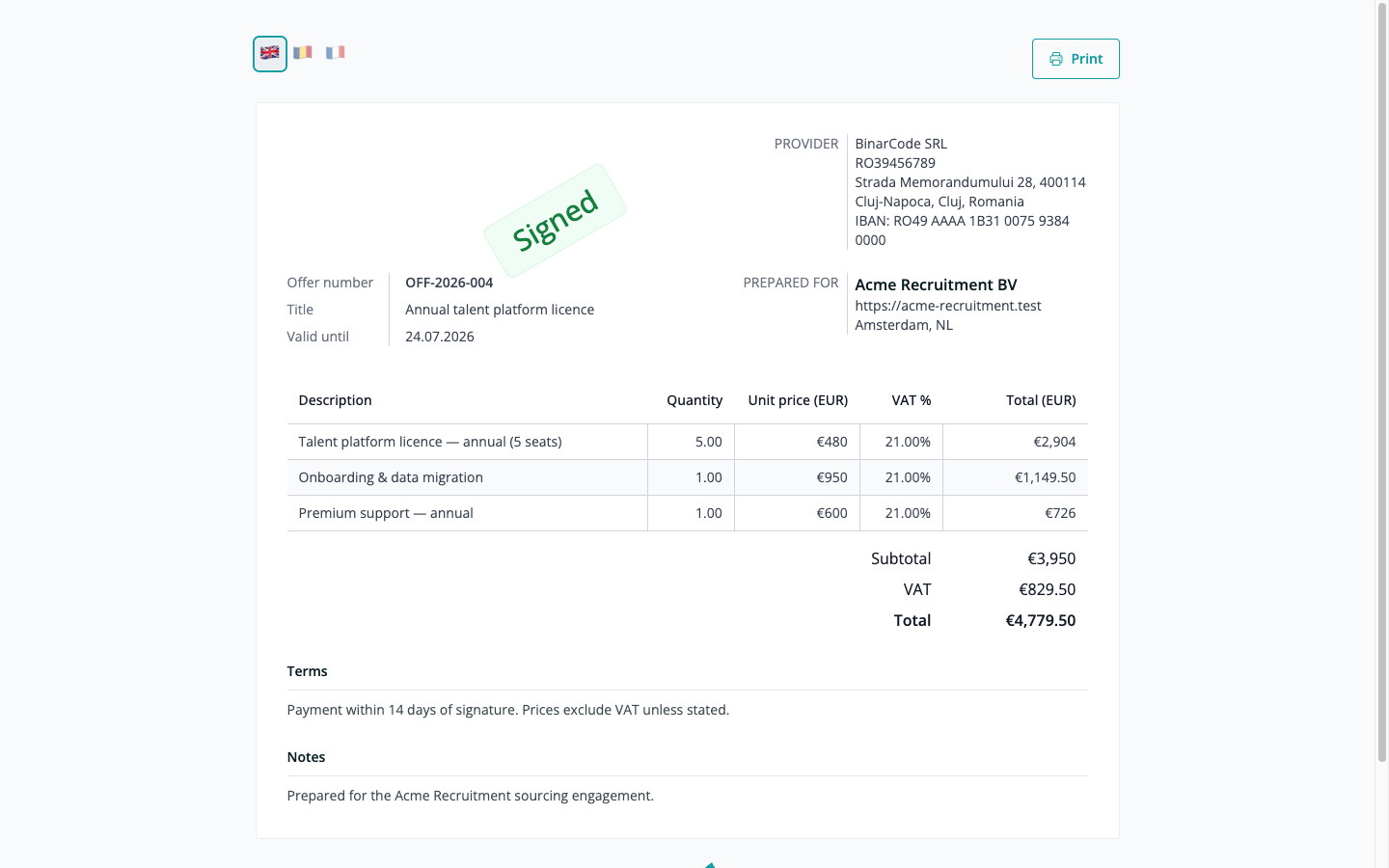Click the PROVIDER label

806,144
